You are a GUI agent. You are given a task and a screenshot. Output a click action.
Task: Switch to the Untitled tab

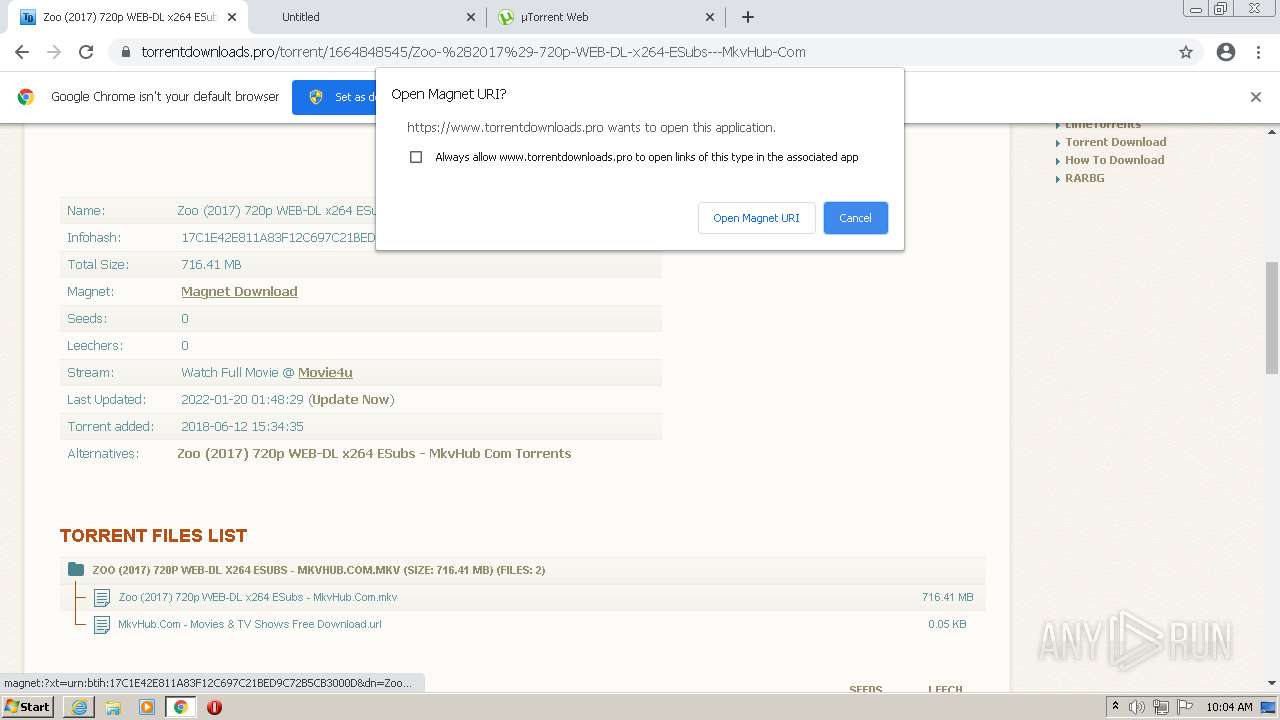[366, 17]
